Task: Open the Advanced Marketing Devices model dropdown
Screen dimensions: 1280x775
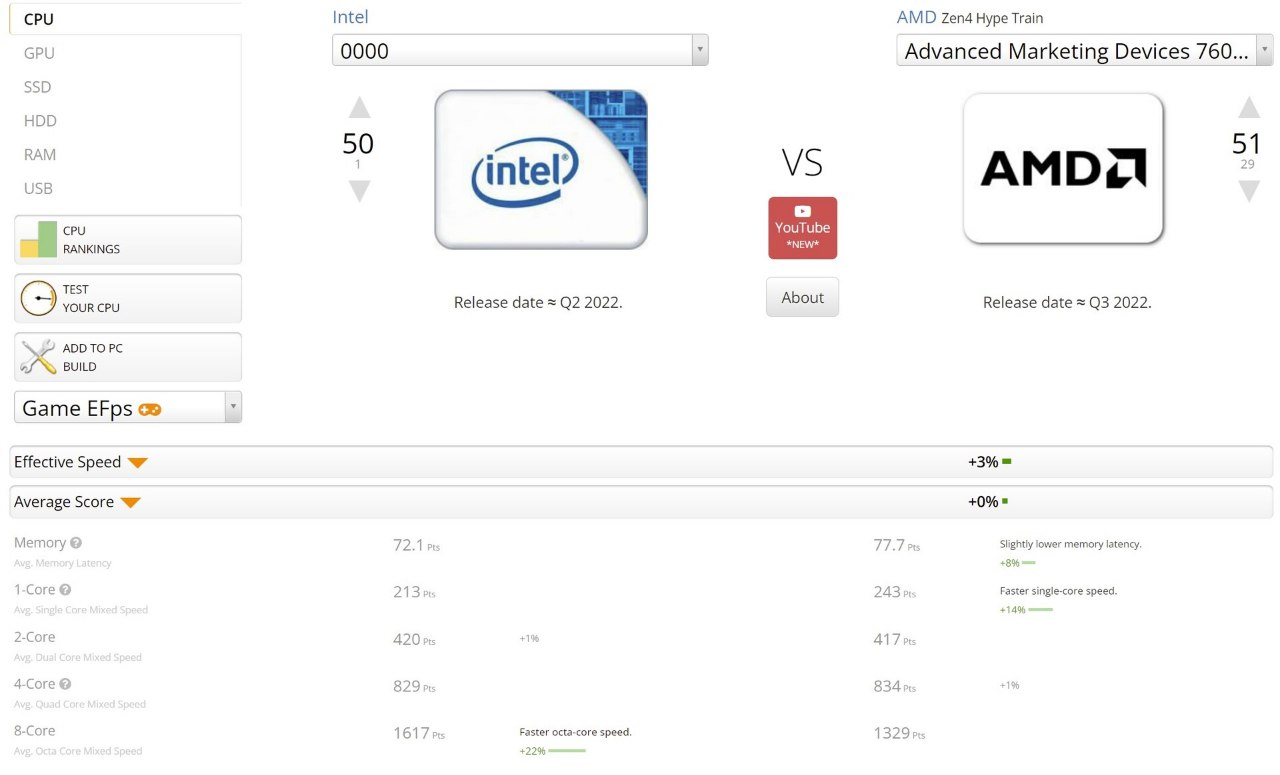Action: (1085, 51)
